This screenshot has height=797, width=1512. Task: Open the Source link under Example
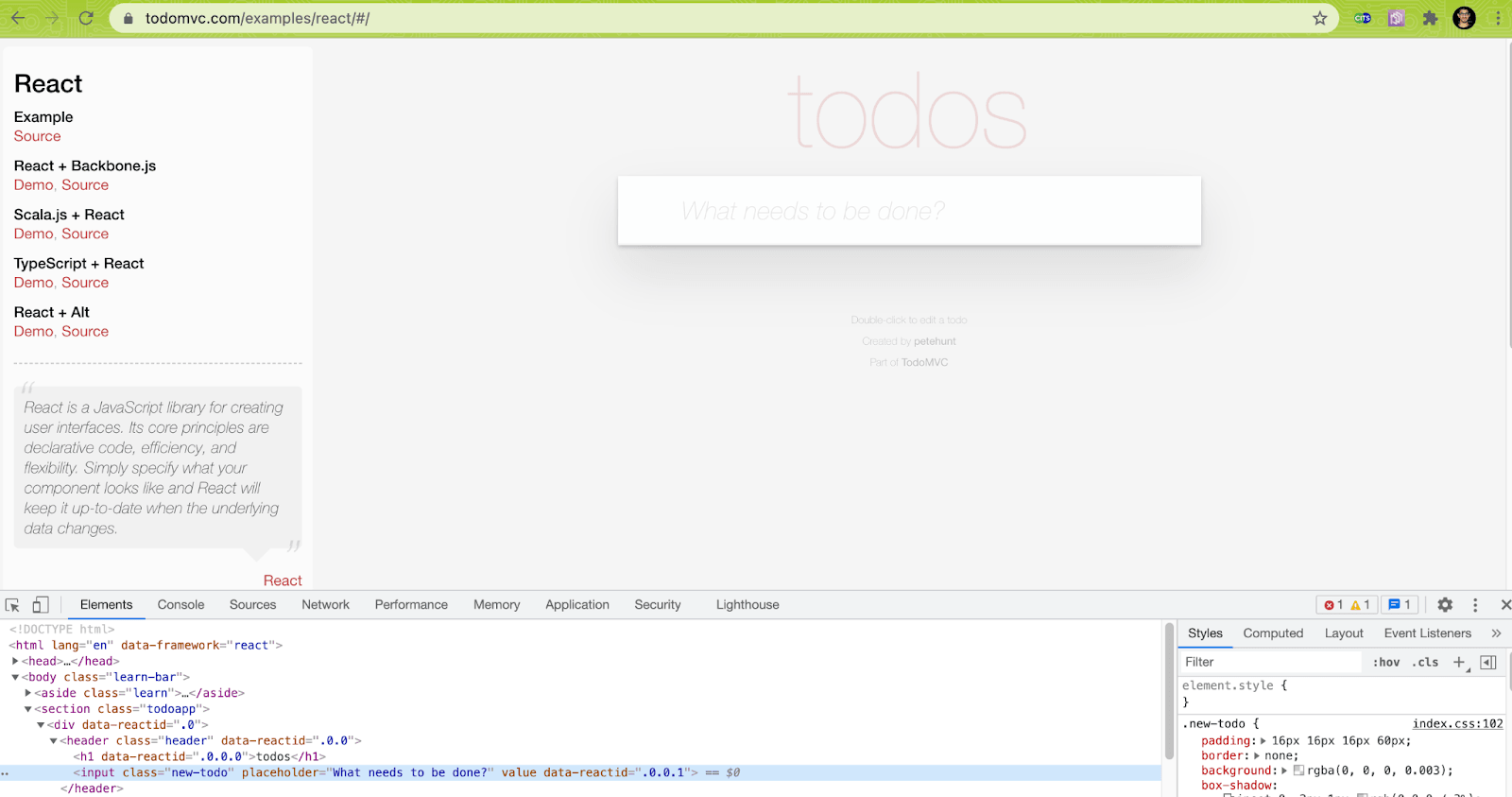pos(37,136)
